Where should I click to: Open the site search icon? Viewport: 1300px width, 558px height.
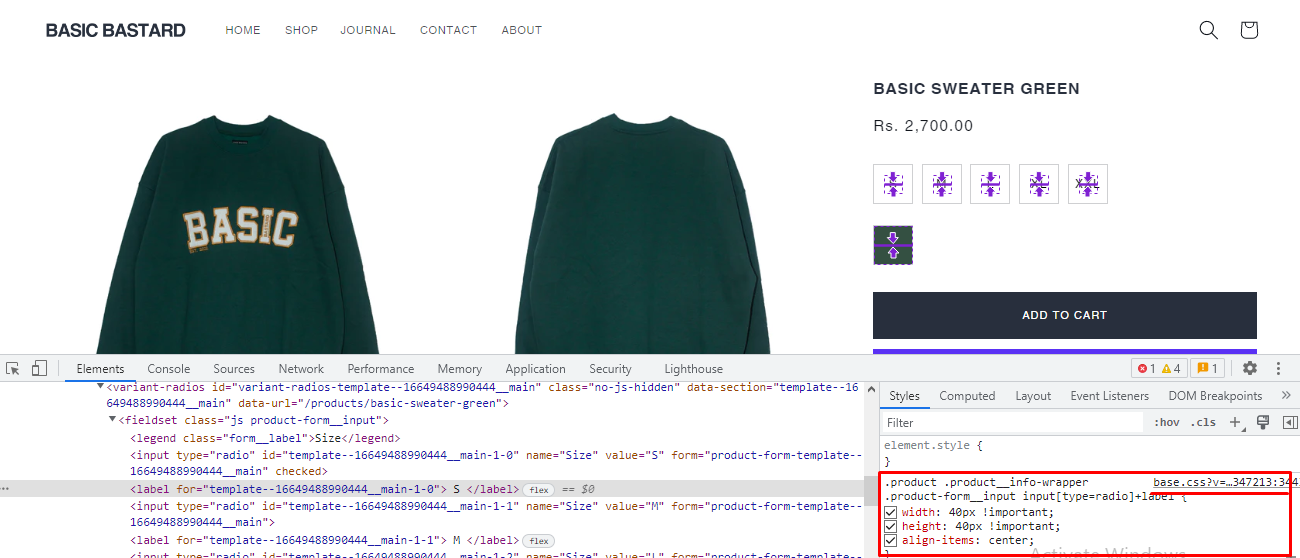tap(1208, 30)
